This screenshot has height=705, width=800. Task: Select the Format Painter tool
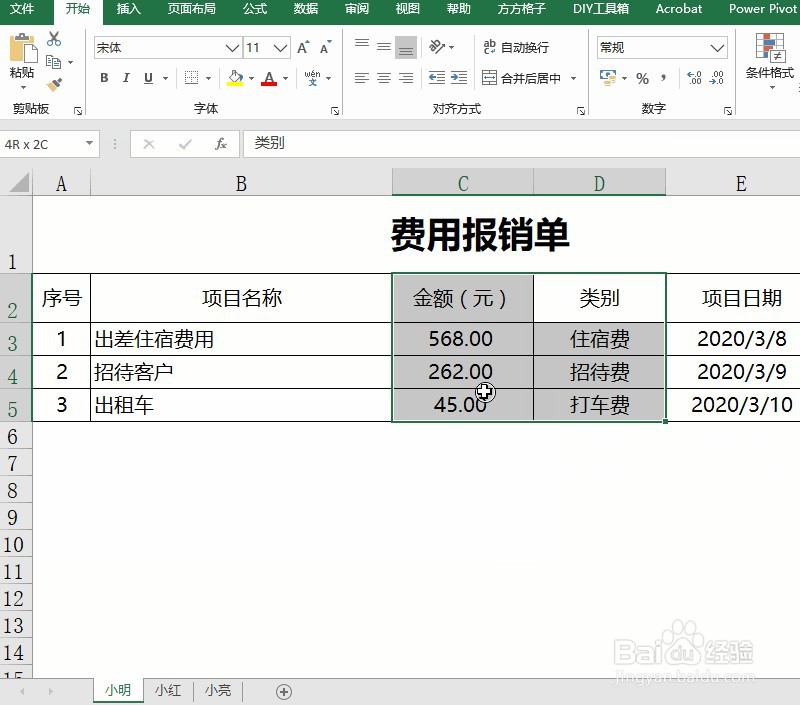(54, 84)
